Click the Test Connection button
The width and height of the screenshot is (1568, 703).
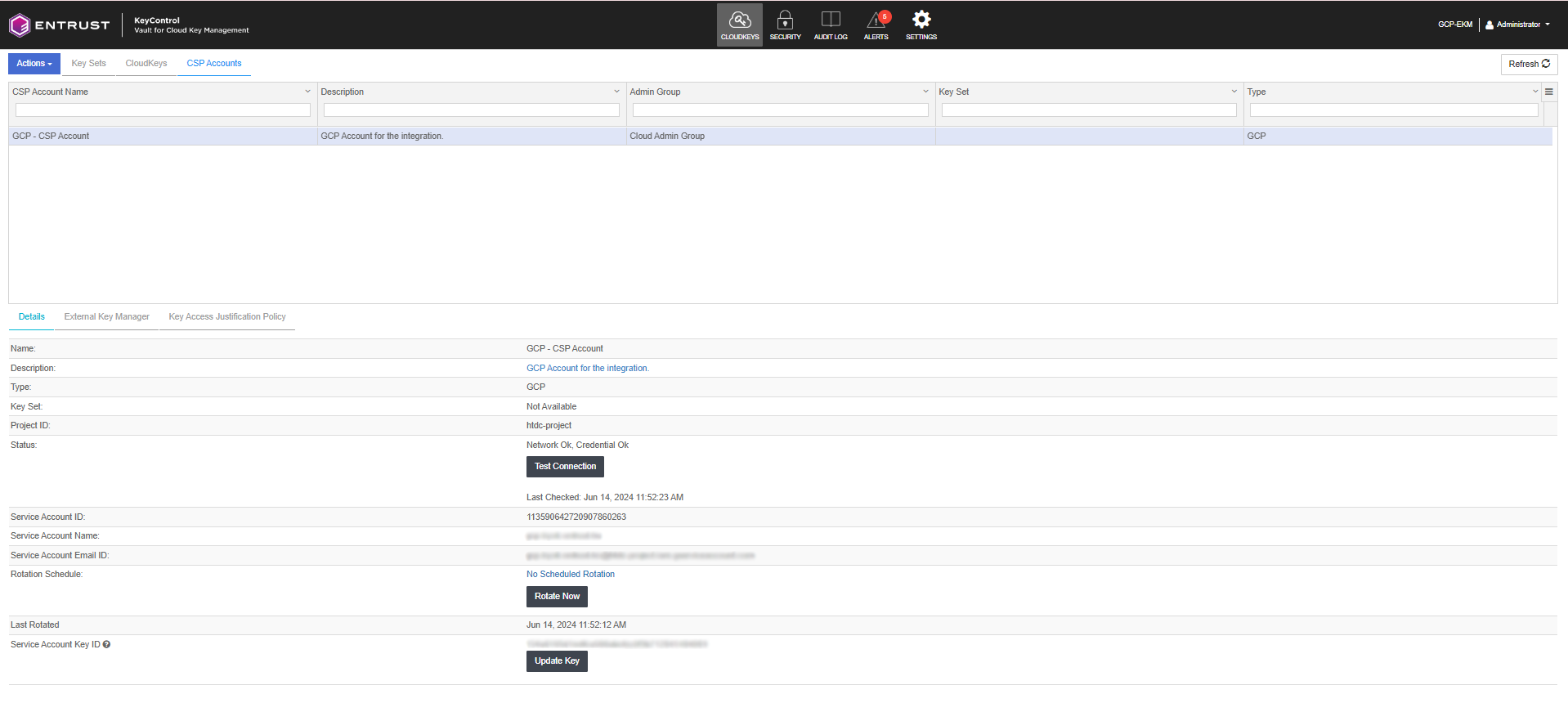565,467
